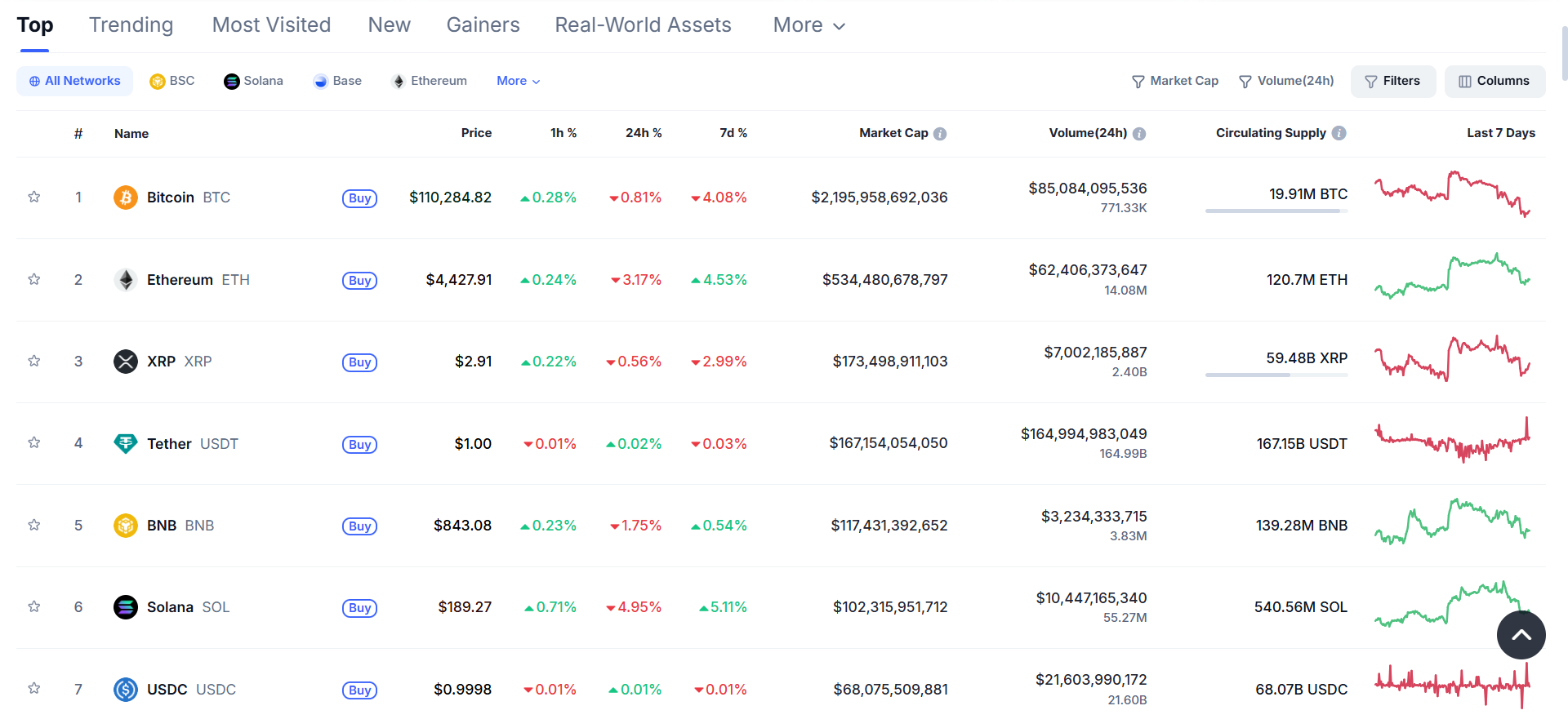
Task: Click the Market Cap info icon
Action: (940, 134)
